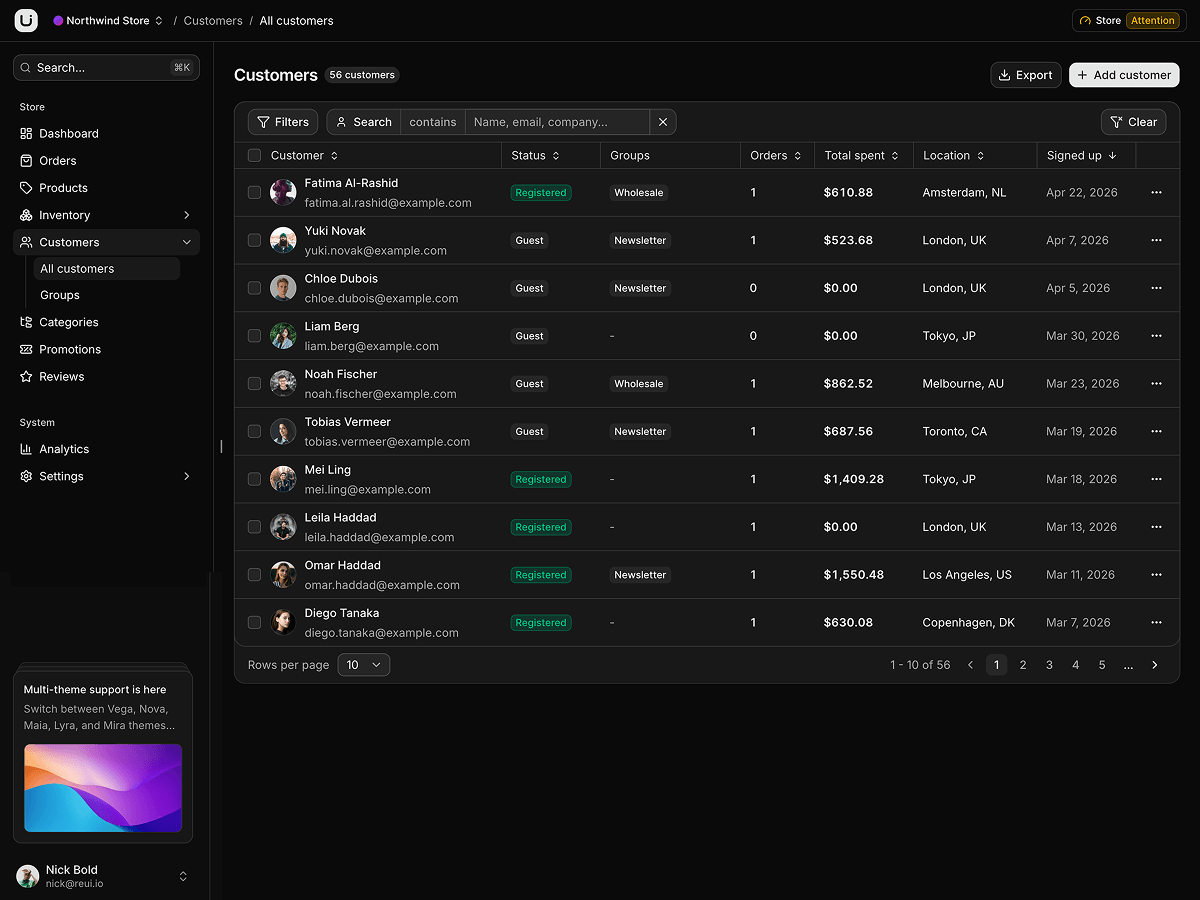Expand the Inventory sidebar section
Viewport: 1200px width, 900px height.
tap(106, 215)
